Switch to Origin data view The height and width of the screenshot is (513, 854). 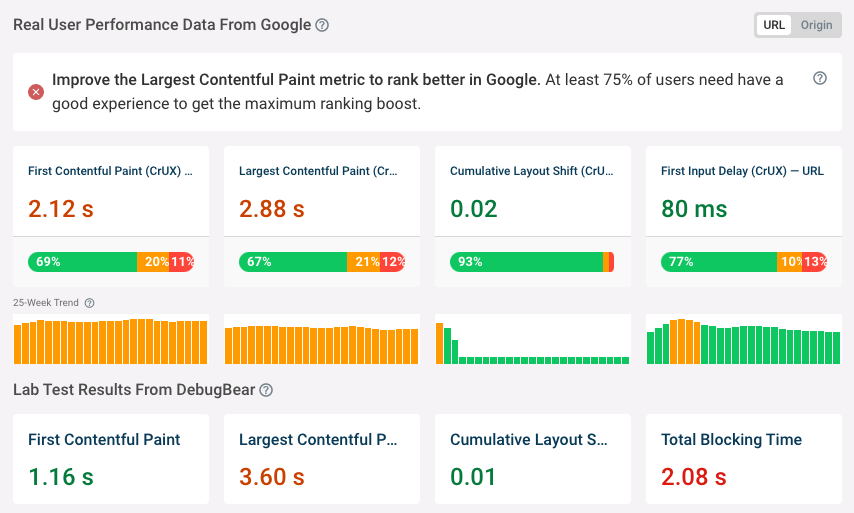pyautogui.click(x=816, y=25)
